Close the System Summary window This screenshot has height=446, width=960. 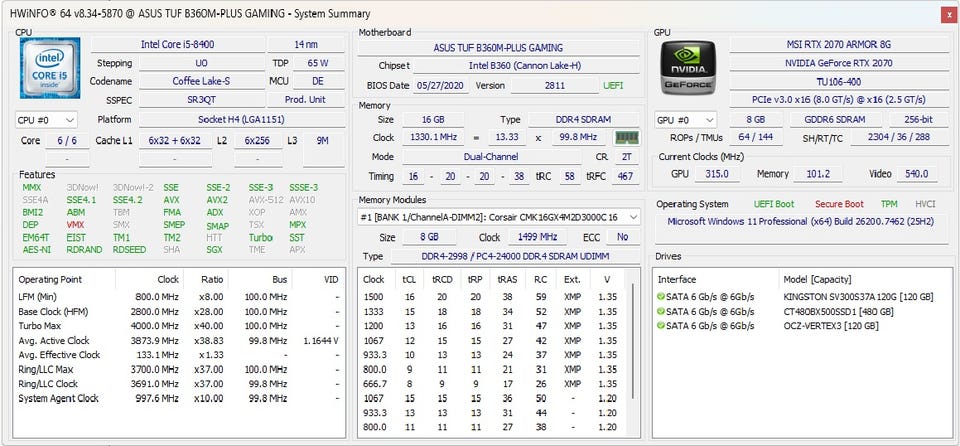click(947, 14)
